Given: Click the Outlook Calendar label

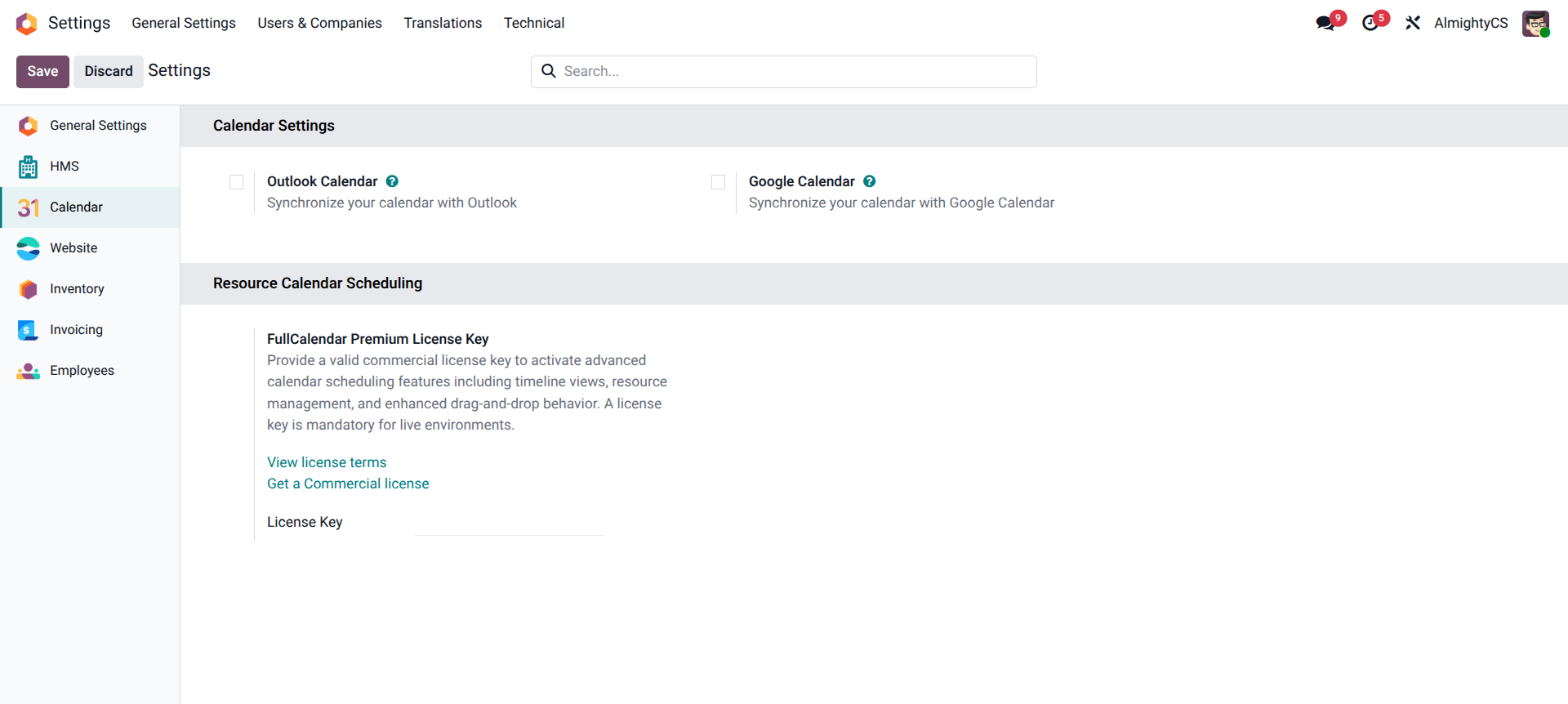Looking at the screenshot, I should point(322,181).
